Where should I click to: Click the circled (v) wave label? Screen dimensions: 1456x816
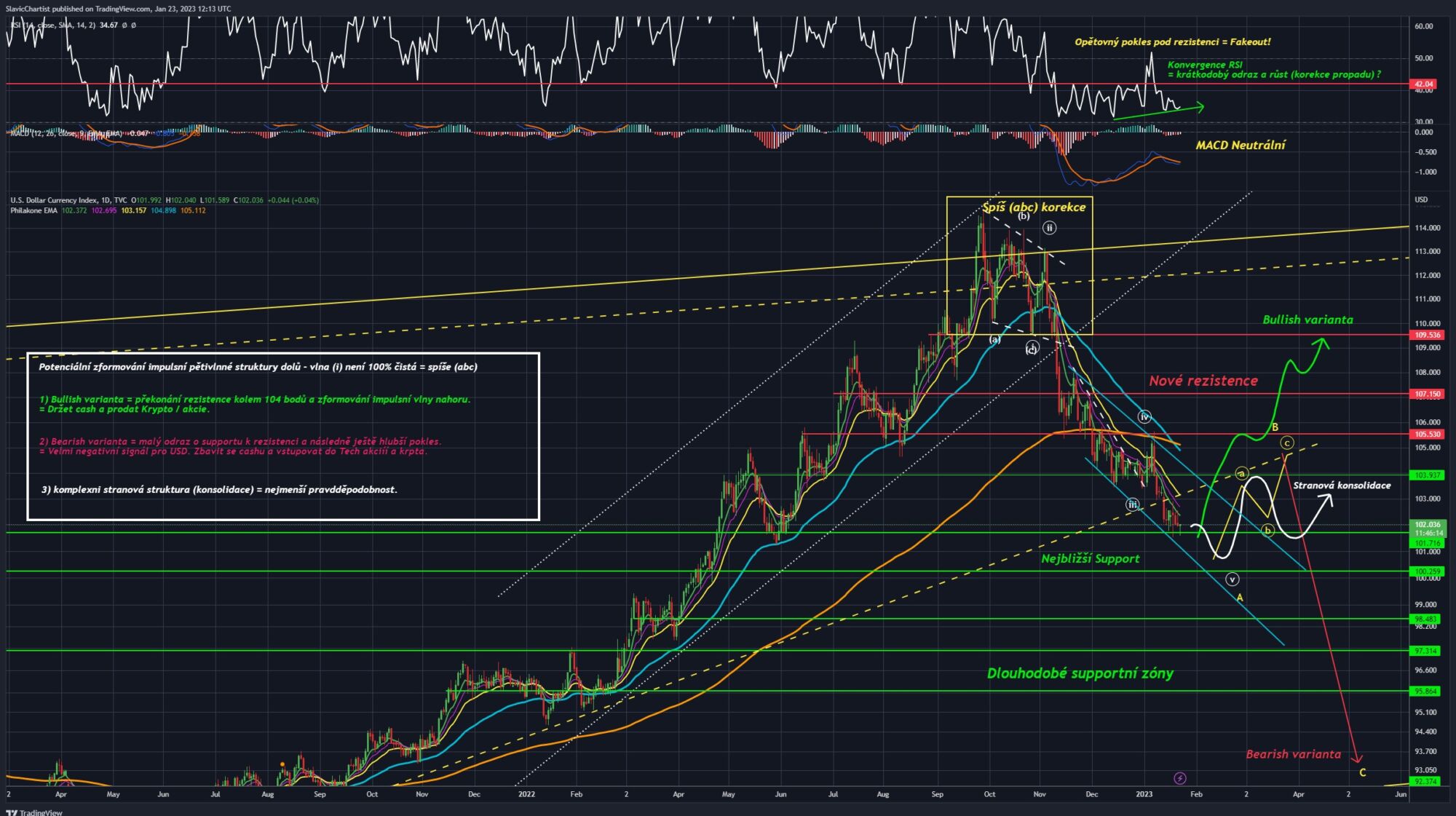click(1232, 579)
